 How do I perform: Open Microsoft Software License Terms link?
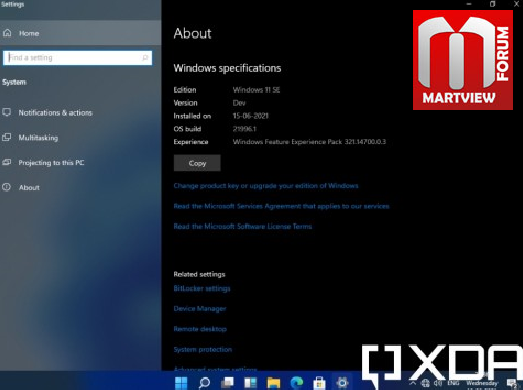(243, 227)
